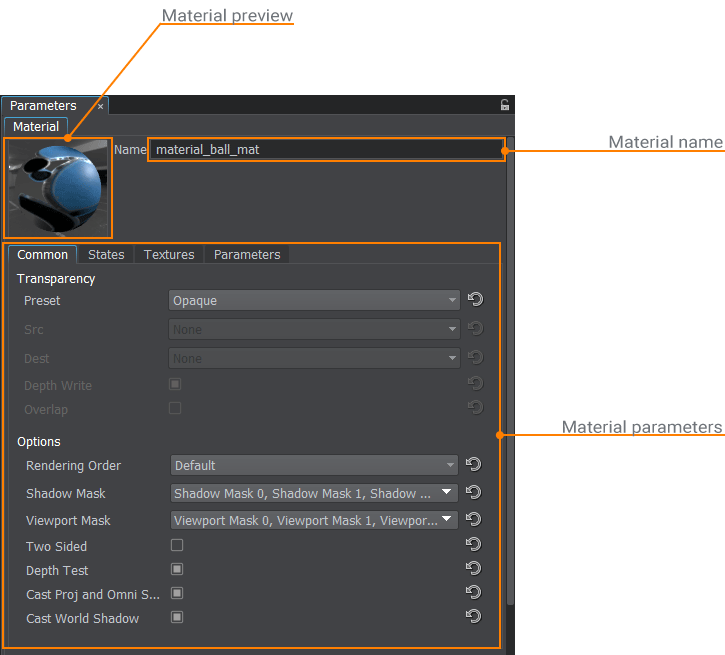Reset the Depth Test option
The height and width of the screenshot is (655, 725).
click(x=474, y=569)
